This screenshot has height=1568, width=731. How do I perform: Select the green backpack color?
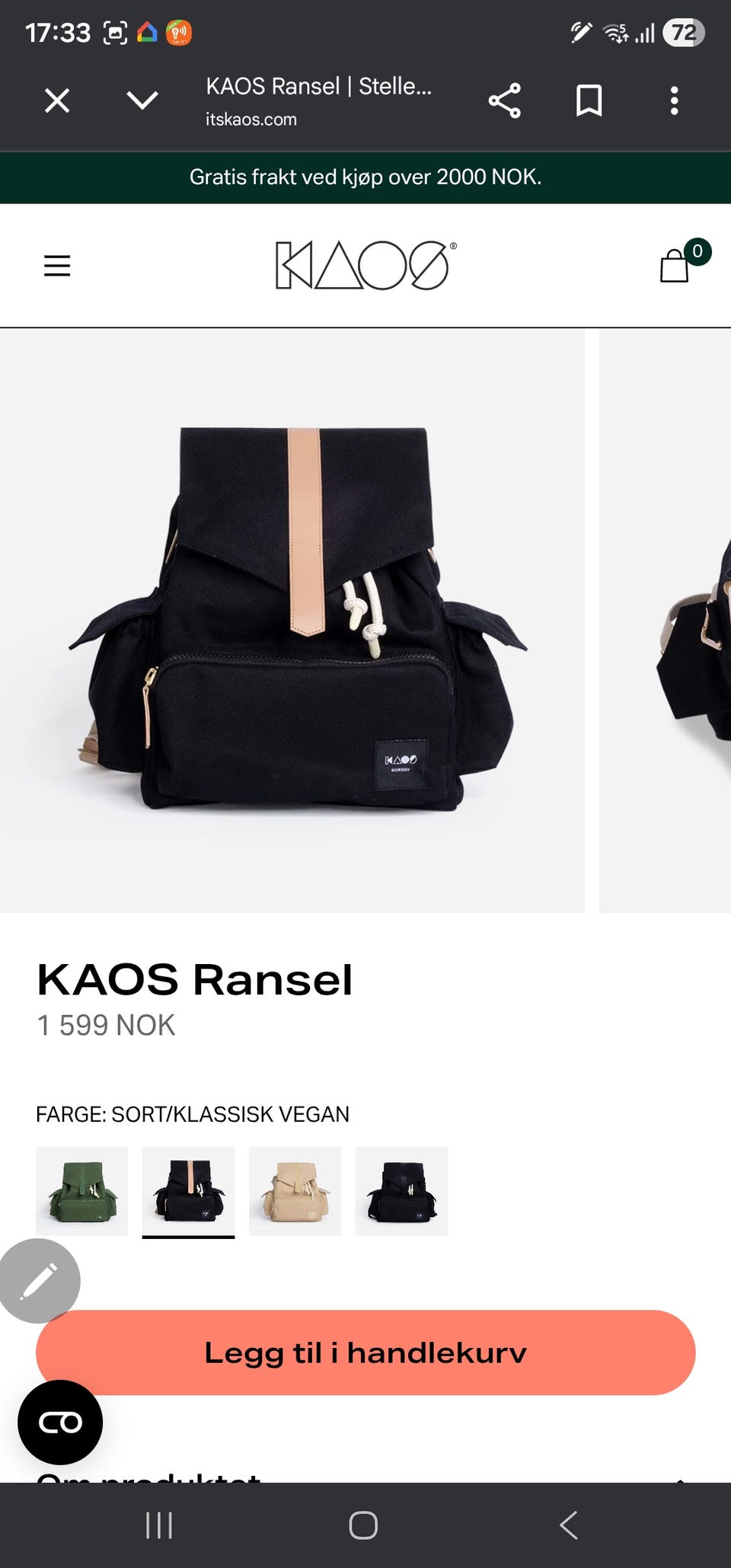[x=81, y=1191]
